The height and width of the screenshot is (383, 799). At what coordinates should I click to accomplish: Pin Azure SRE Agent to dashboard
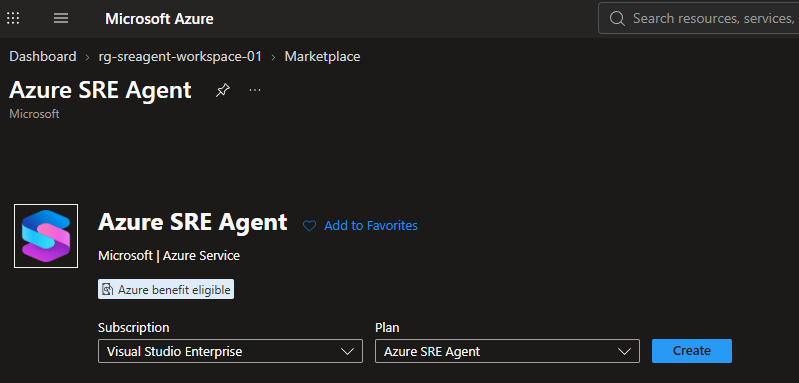223,91
